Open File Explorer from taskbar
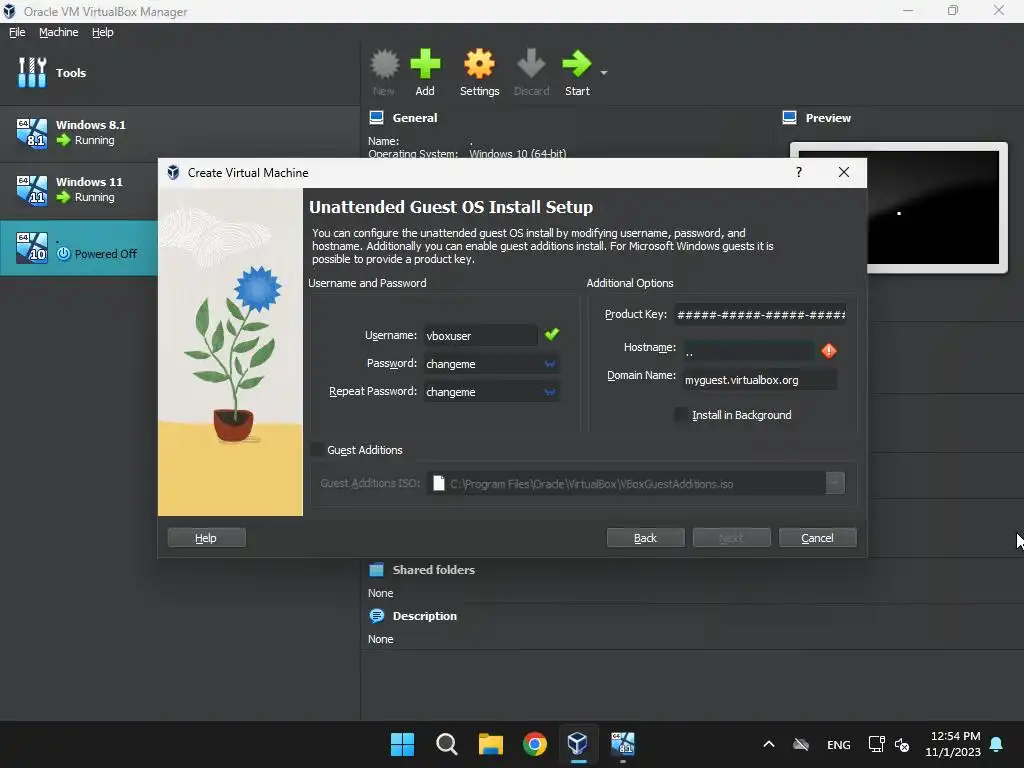This screenshot has width=1024, height=768. pos(490,744)
